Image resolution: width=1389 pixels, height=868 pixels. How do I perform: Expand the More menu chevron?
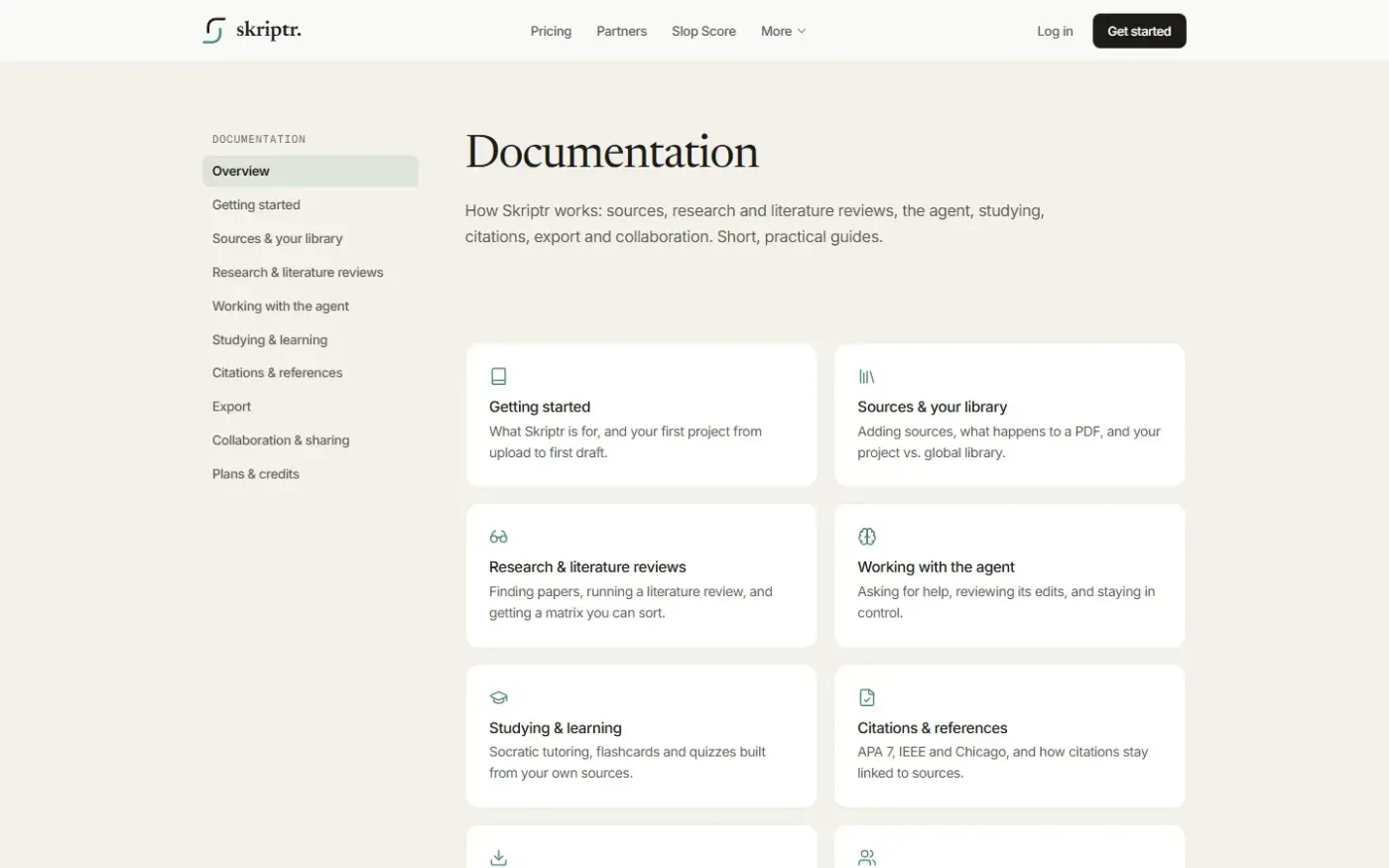point(802,31)
